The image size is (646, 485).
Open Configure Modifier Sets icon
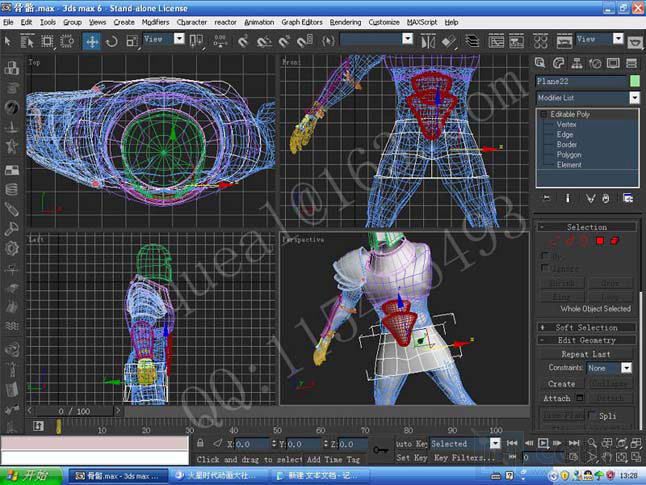coord(628,199)
